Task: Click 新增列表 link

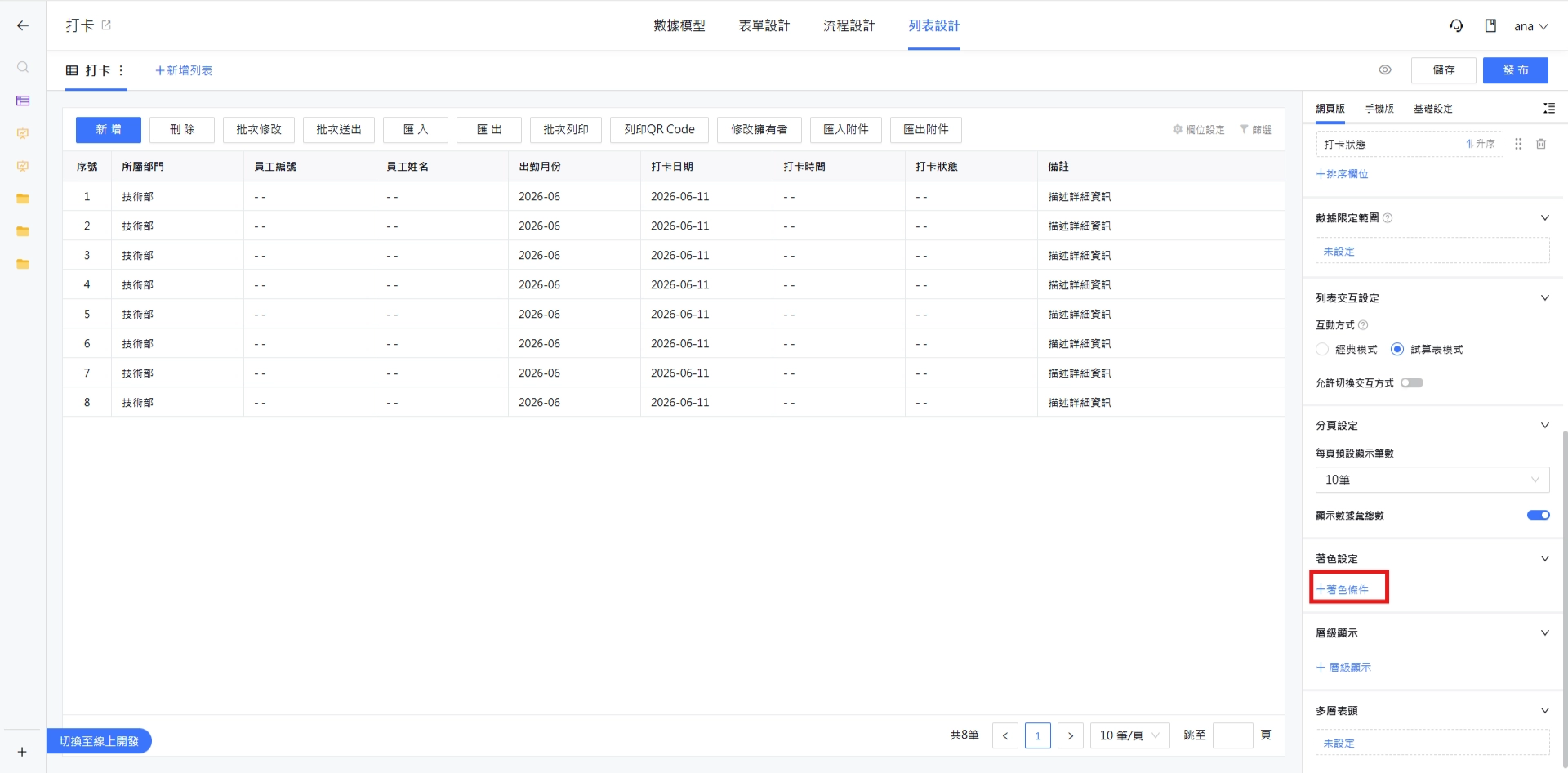Action: pyautogui.click(x=184, y=70)
